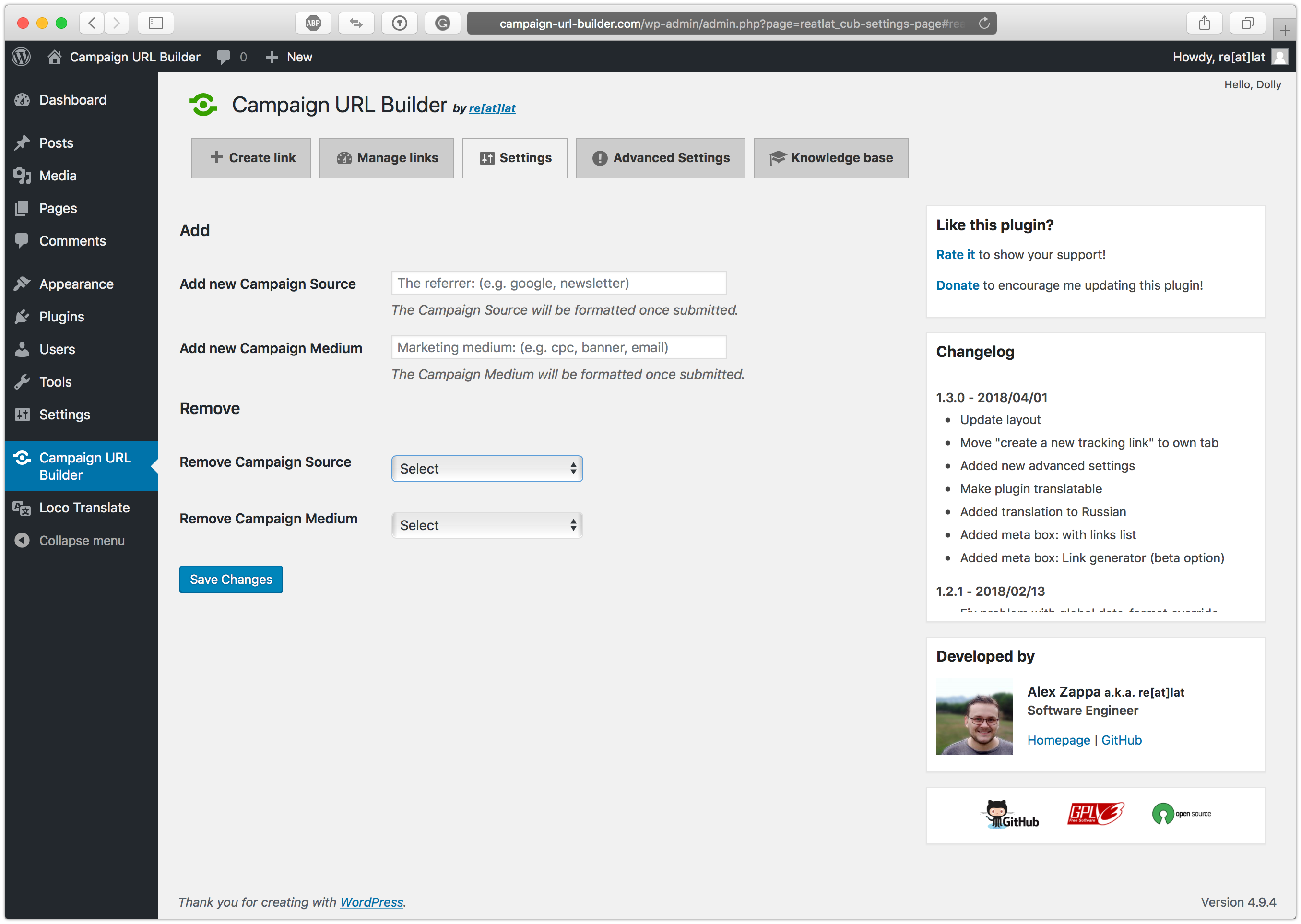The image size is (1301, 924).
Task: Click the Settings sliders icon in sidebar
Action: (22, 415)
